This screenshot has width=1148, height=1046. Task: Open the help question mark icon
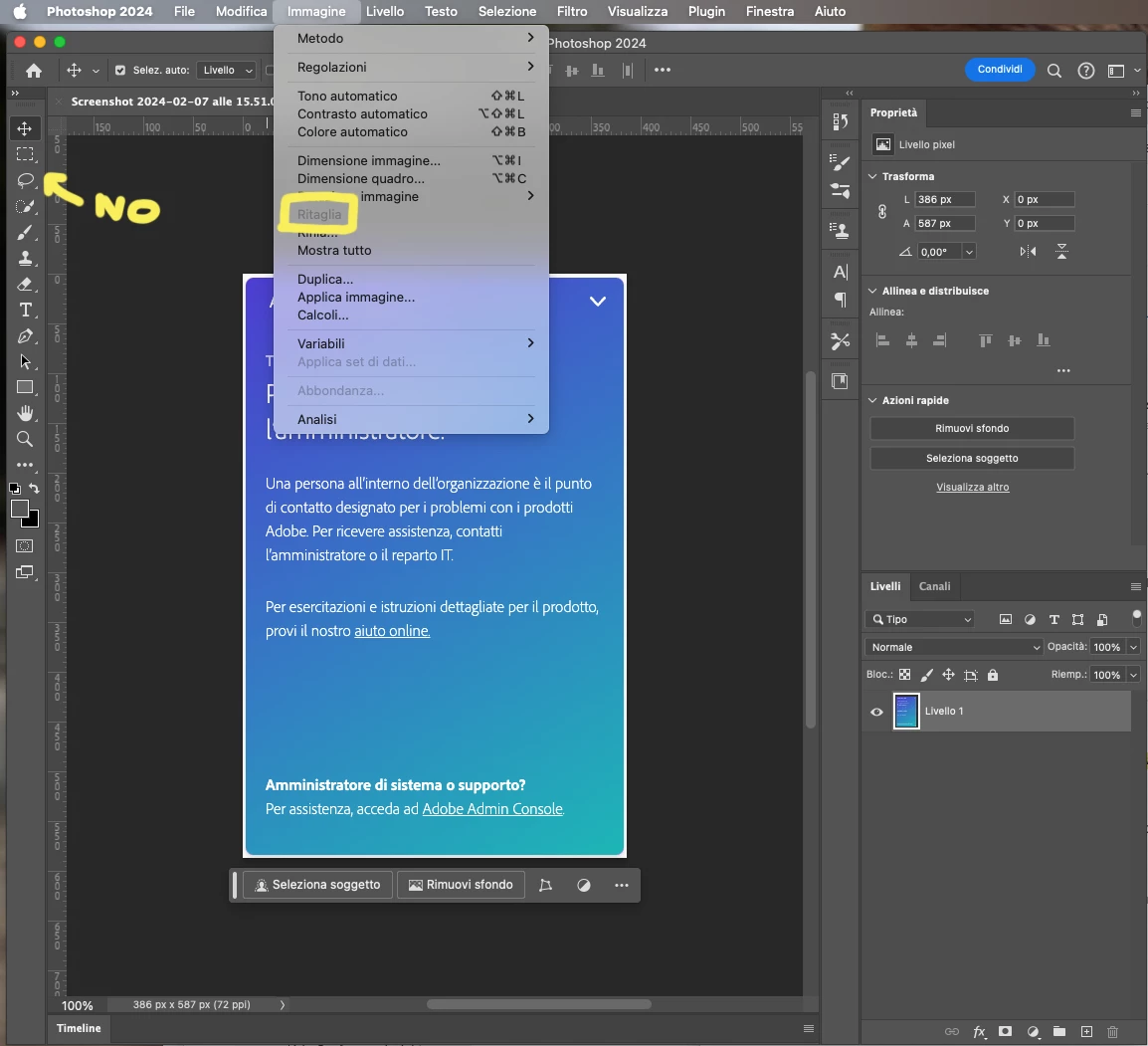pyautogui.click(x=1085, y=71)
